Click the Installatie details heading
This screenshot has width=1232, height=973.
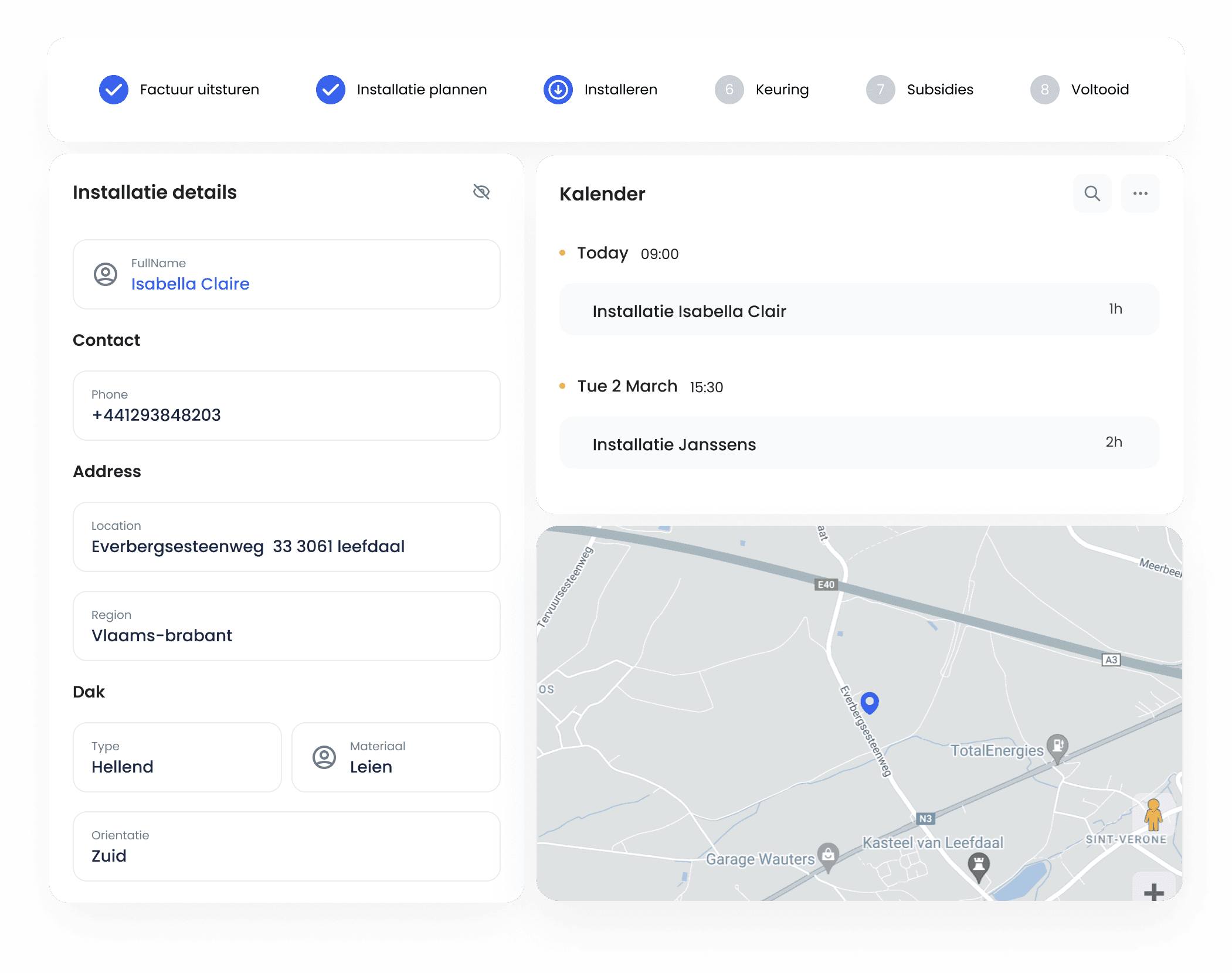155,192
